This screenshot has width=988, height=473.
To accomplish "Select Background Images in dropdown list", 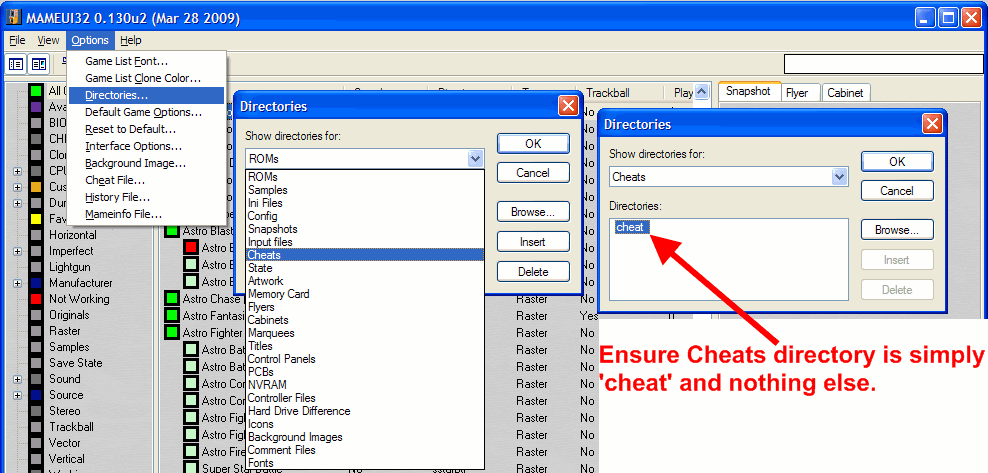I will (365, 437).
